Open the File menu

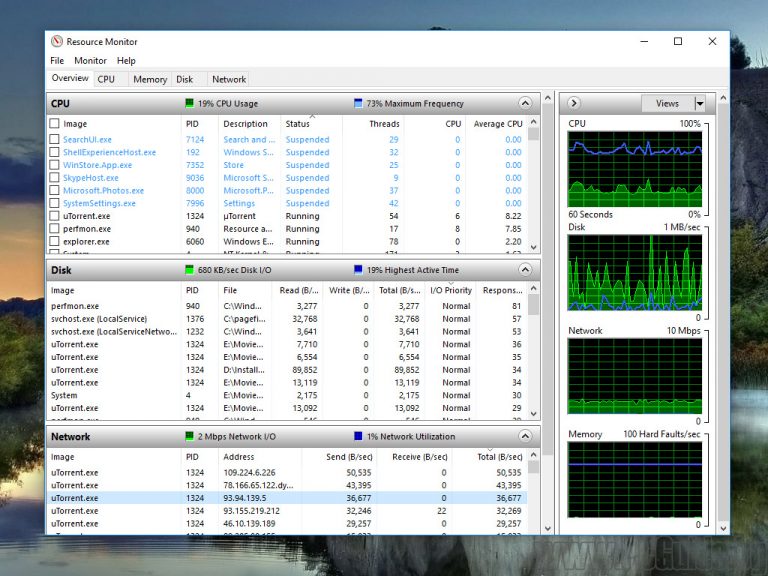[57, 61]
